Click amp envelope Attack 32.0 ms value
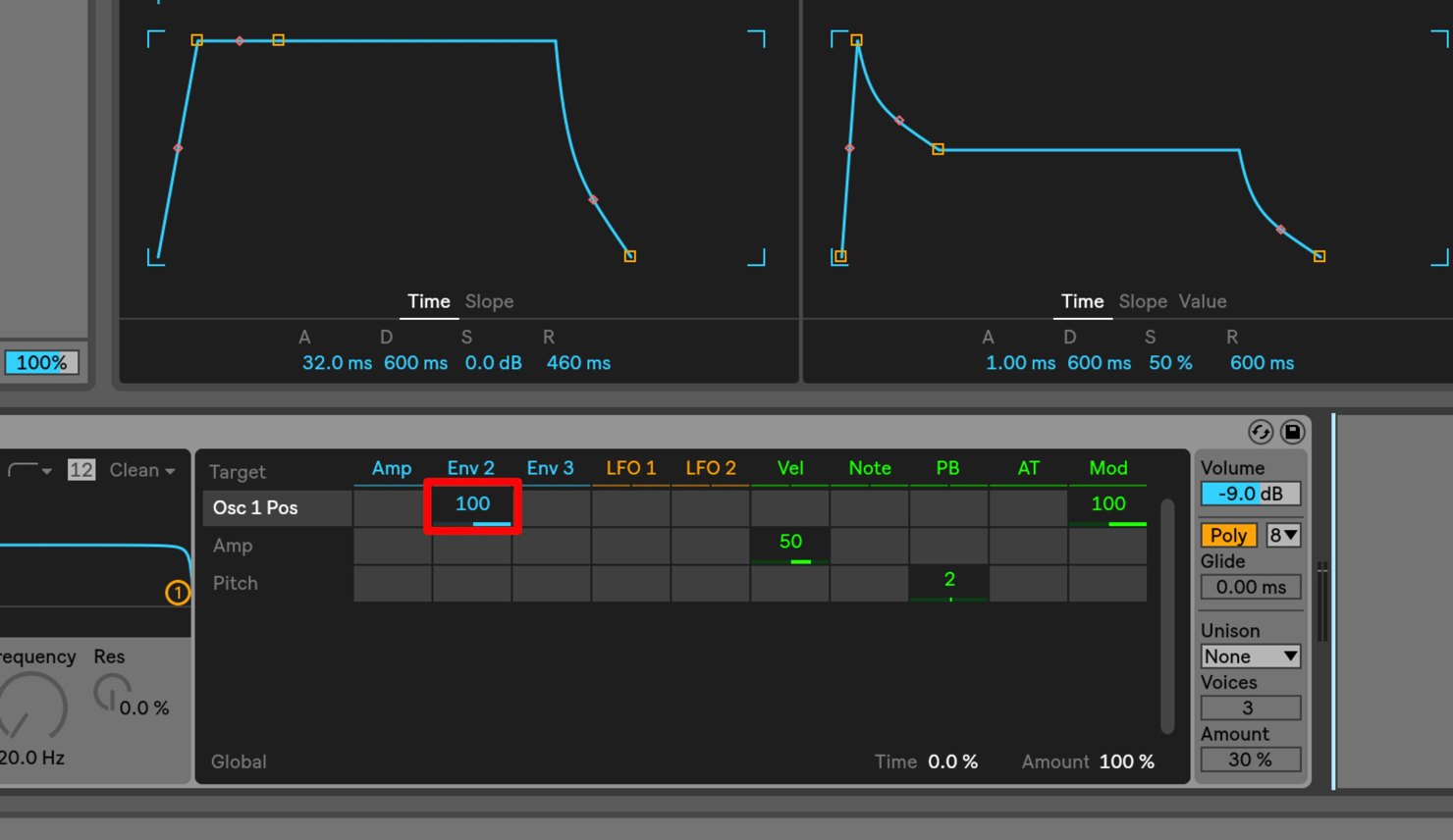Image resolution: width=1453 pixels, height=840 pixels. 337,363
